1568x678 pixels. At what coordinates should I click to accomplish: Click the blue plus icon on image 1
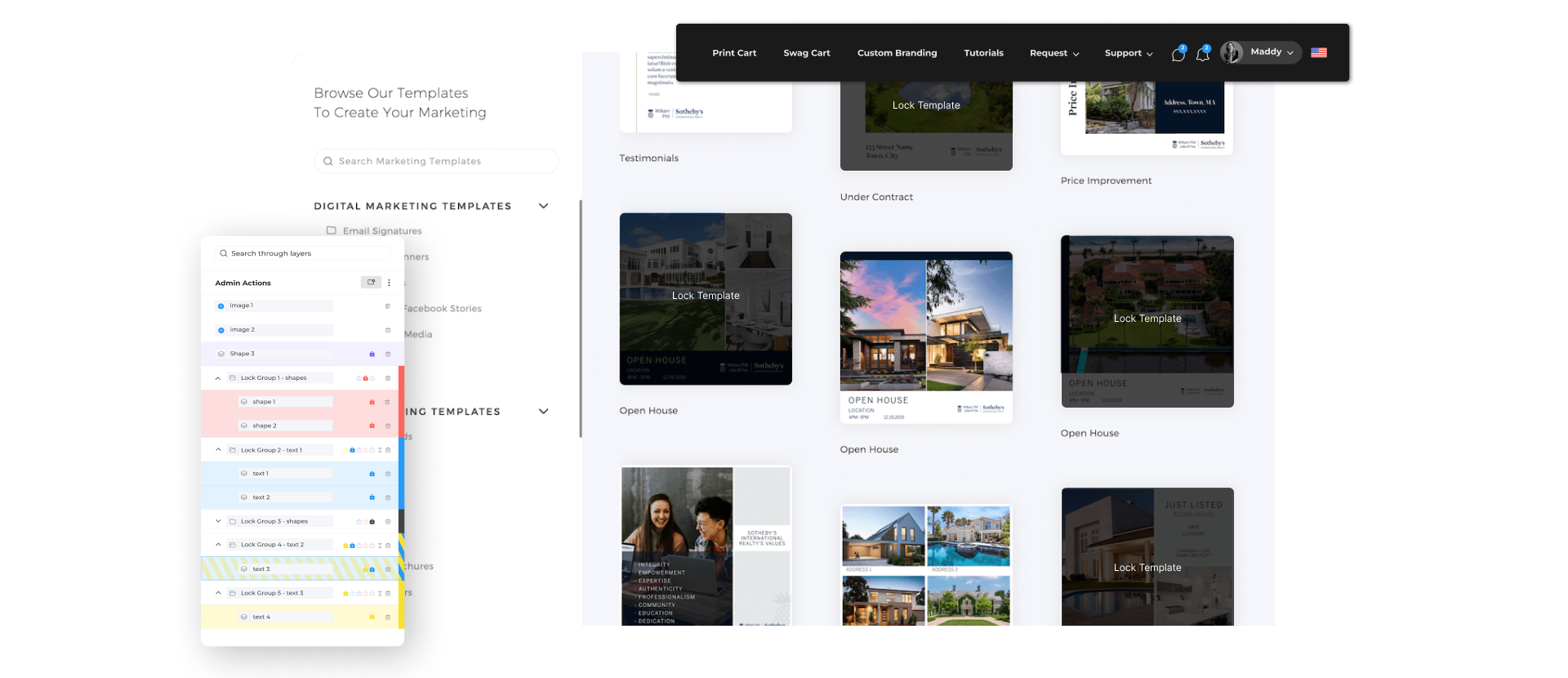point(220,306)
